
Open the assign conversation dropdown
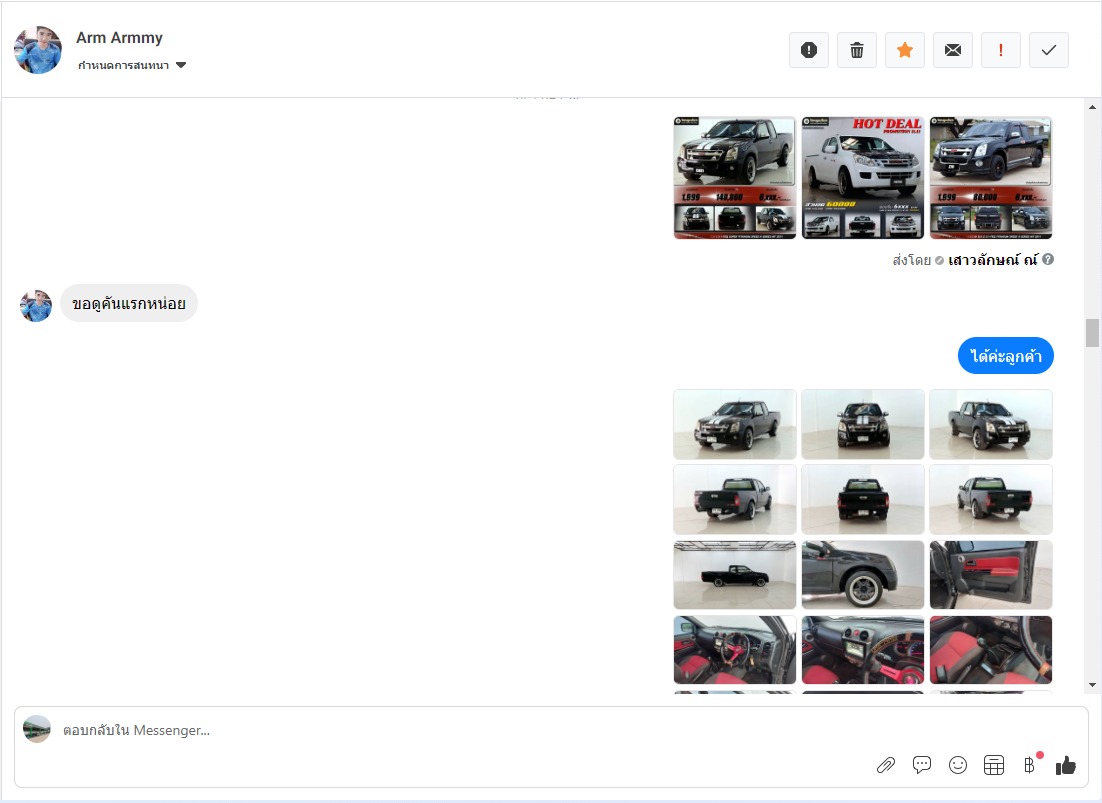pos(131,65)
